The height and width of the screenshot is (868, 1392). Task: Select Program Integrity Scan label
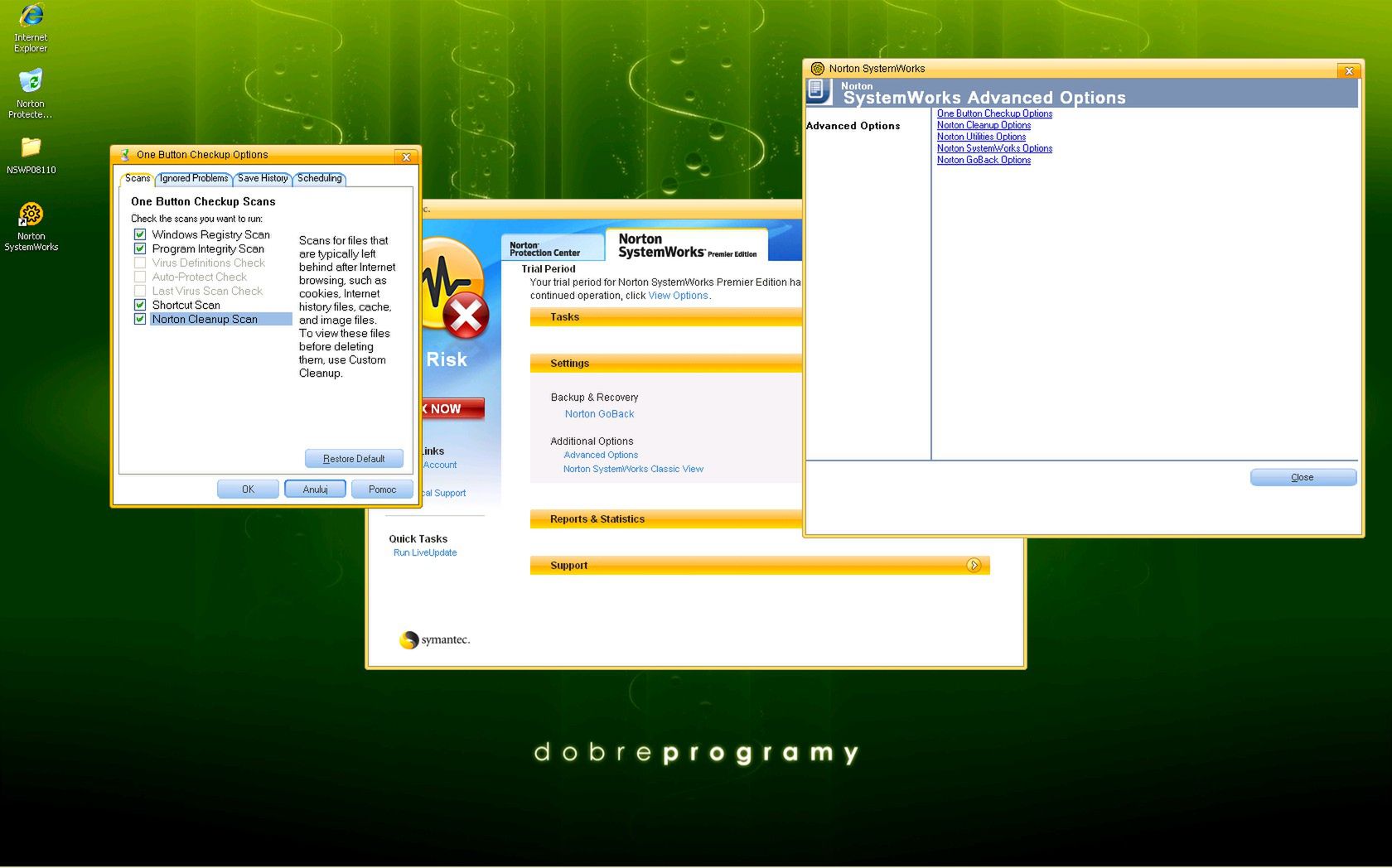(x=208, y=248)
